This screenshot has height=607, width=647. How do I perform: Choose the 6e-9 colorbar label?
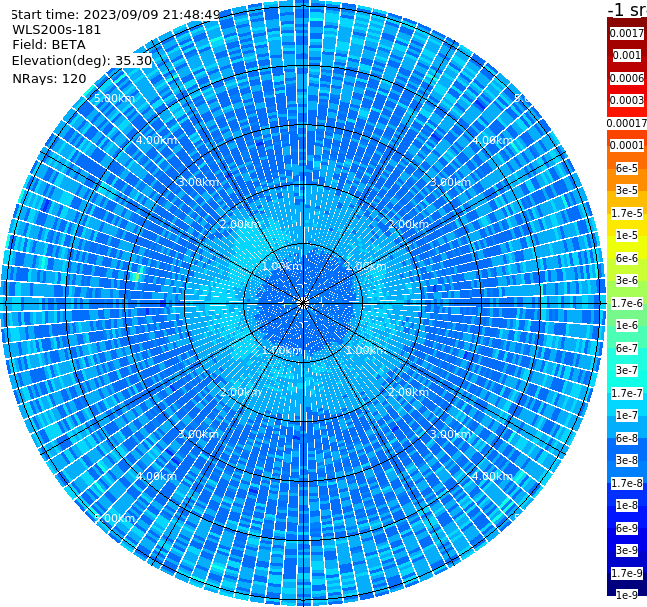pyautogui.click(x=627, y=528)
